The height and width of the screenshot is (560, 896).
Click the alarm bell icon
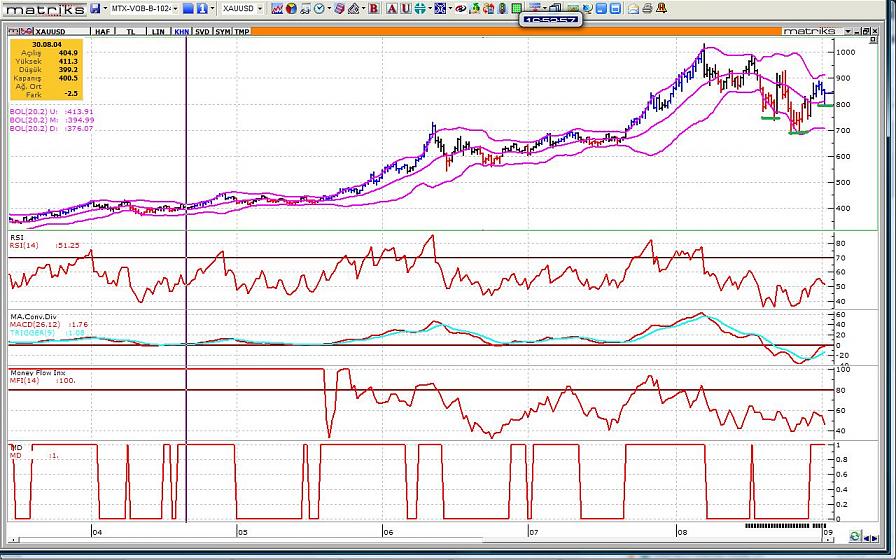click(662, 8)
